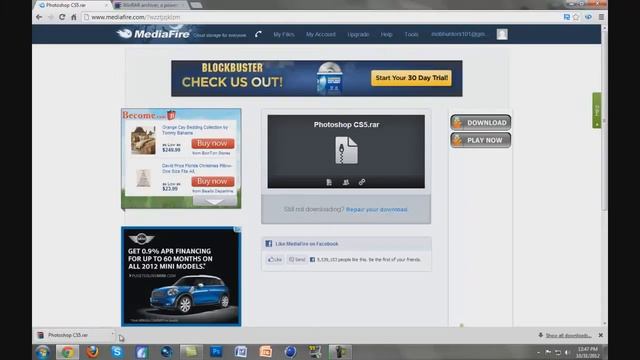Click the page vertical scrollbar

point(604,118)
